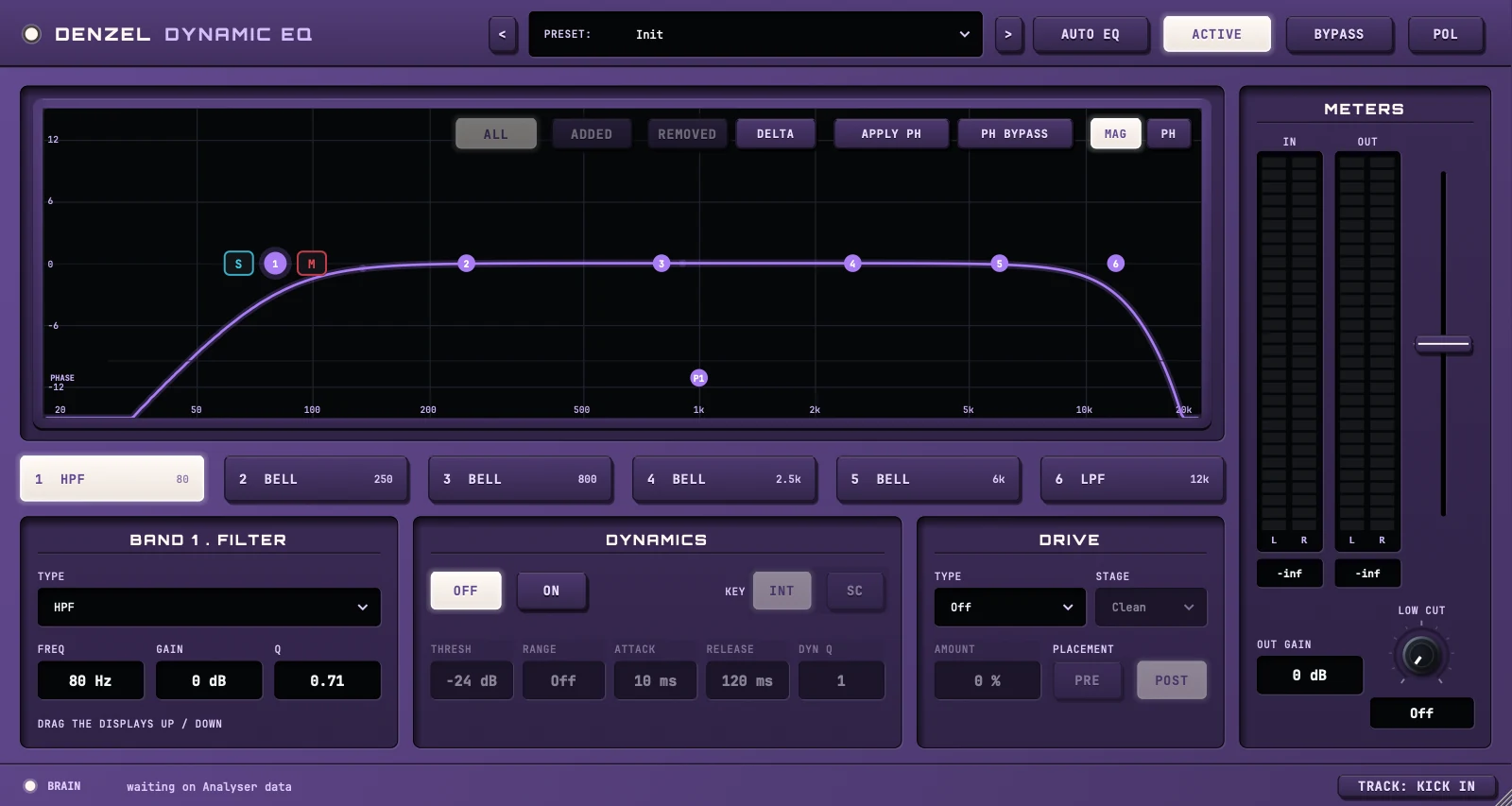Click the Band 1 FREQ value field
Viewport: 1512px width, 806px height.
pyautogui.click(x=91, y=680)
